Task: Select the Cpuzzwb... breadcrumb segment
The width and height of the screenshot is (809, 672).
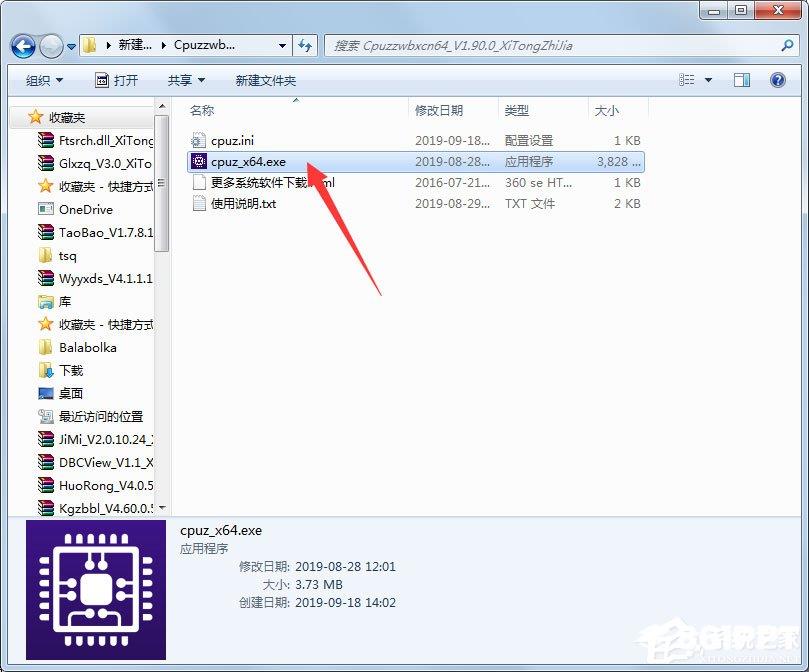Action: pyautogui.click(x=204, y=45)
